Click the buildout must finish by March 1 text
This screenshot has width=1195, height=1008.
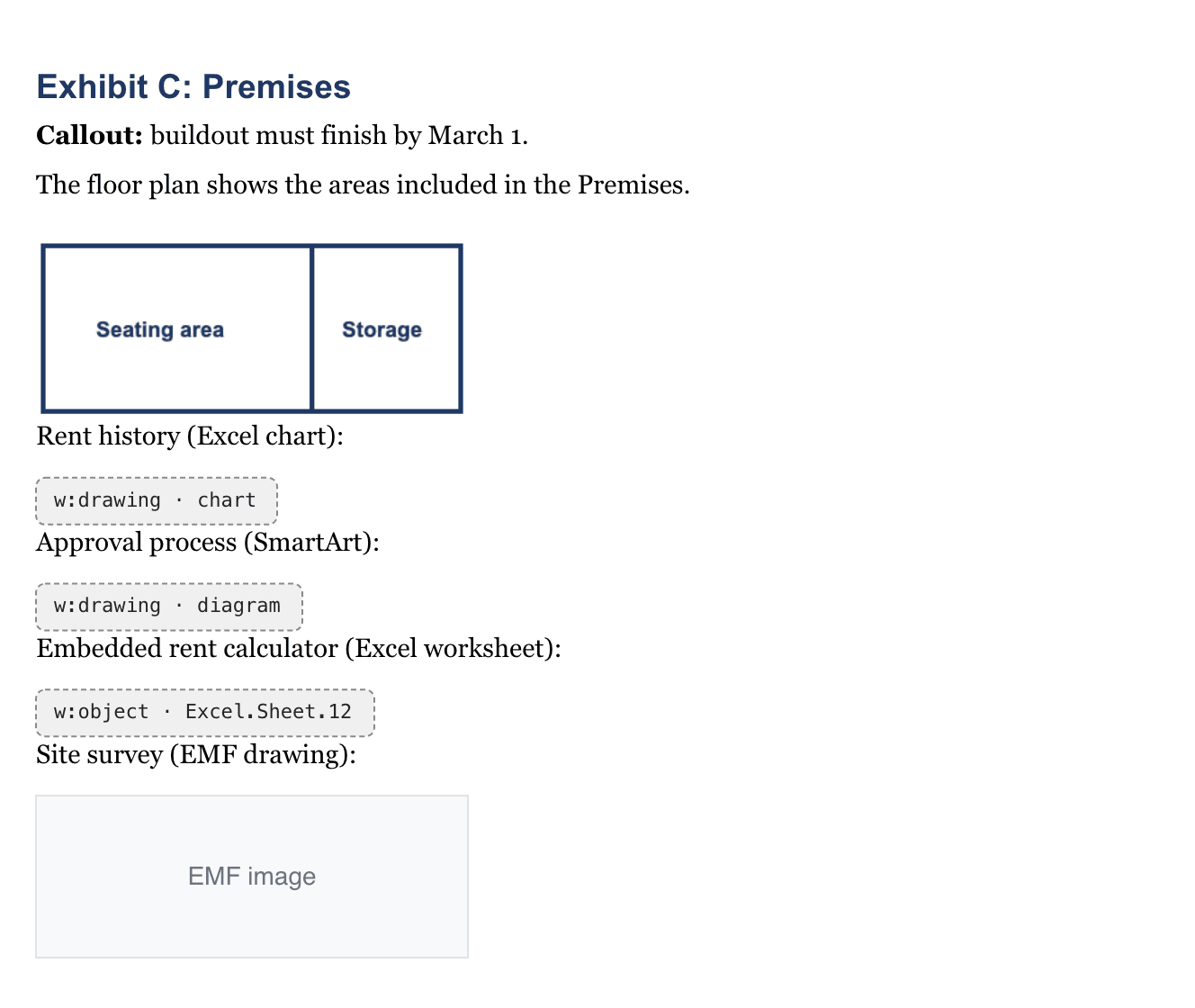click(339, 136)
